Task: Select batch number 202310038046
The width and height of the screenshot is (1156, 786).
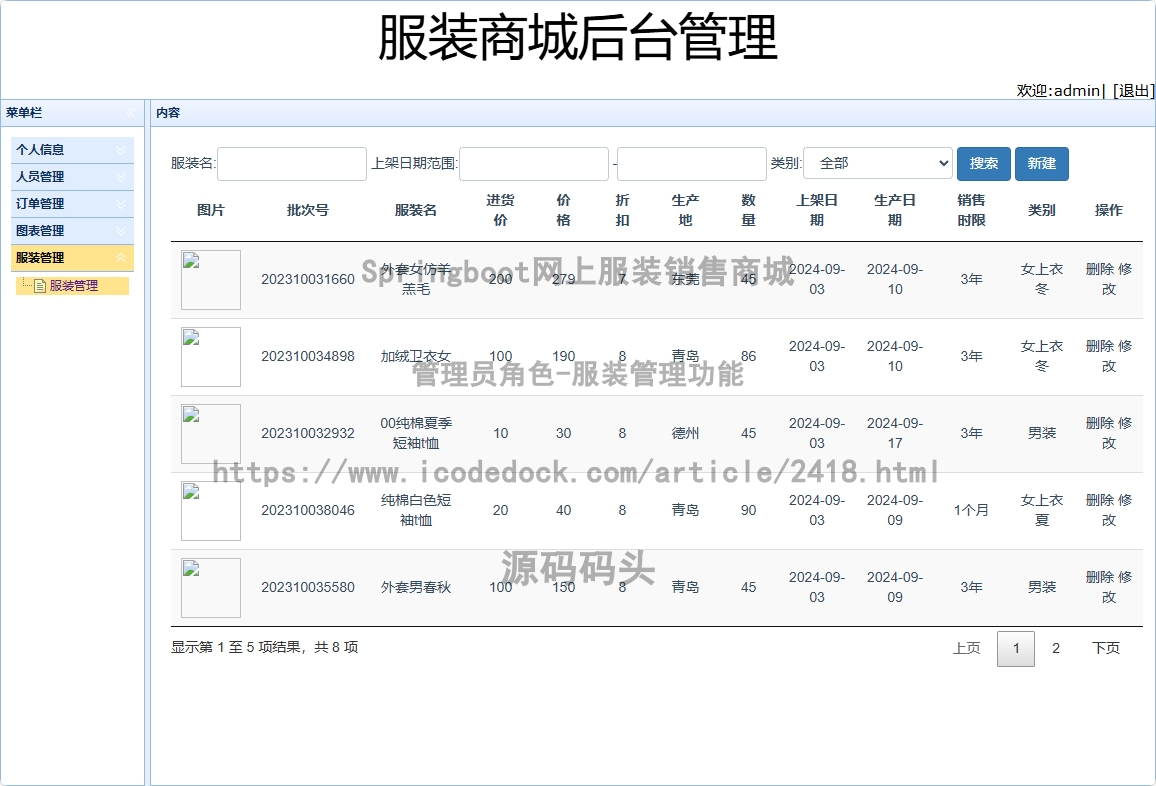Action: coord(307,510)
